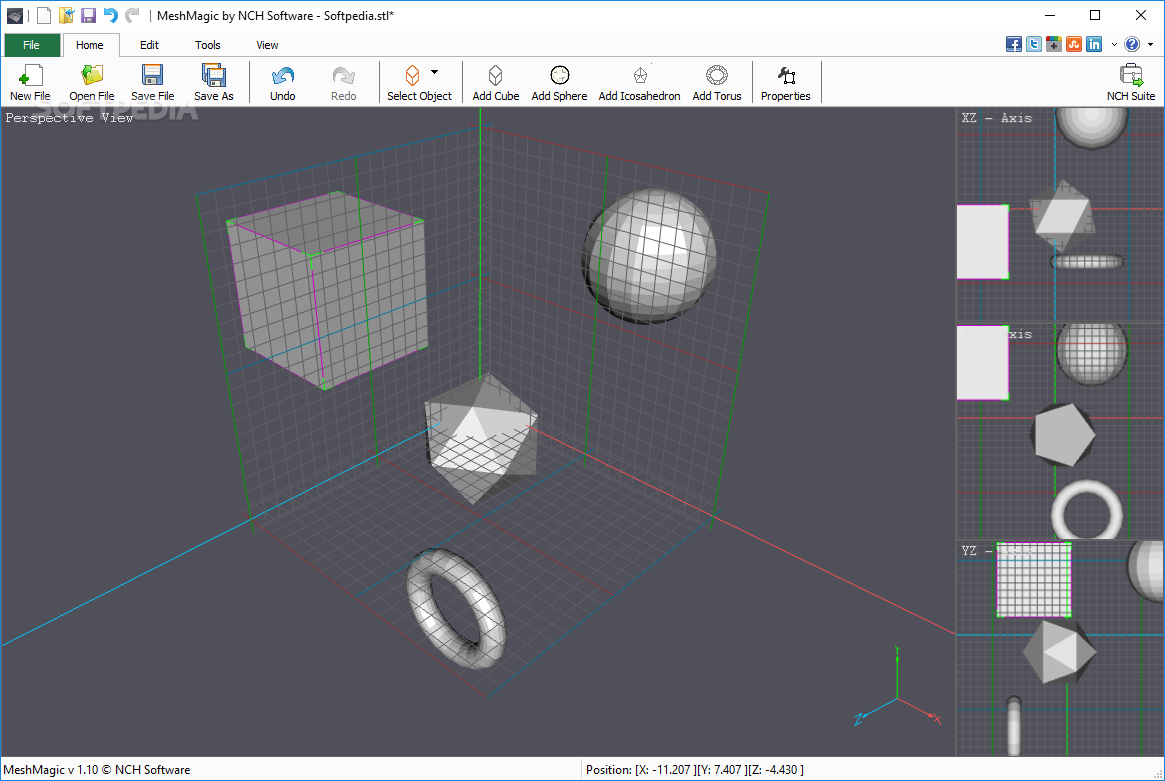Open the Select Object dropdown arrow

(435, 72)
